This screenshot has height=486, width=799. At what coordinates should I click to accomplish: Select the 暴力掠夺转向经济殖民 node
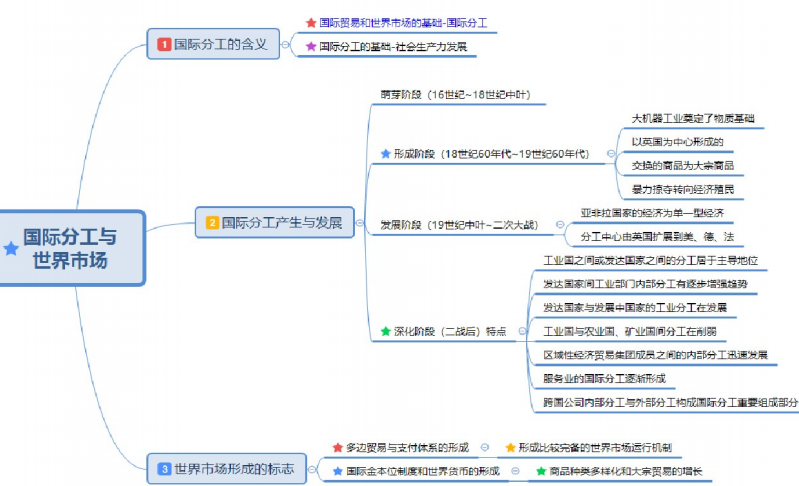[x=682, y=190]
